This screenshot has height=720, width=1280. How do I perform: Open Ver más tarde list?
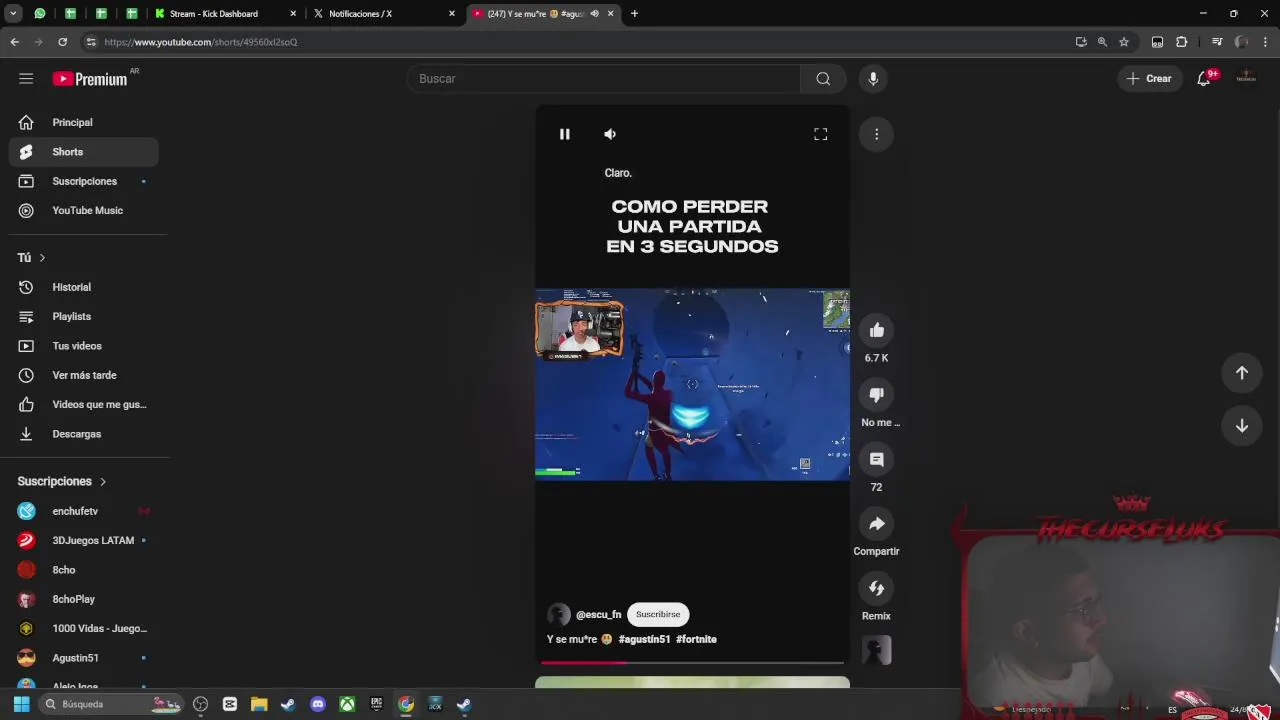(84, 375)
